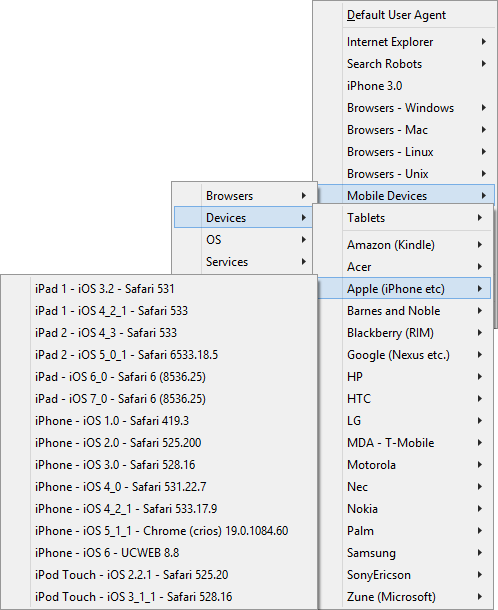Image resolution: width=498 pixels, height=610 pixels.
Task: Choose iPhone 3.0 user agent
Action: (x=405, y=86)
